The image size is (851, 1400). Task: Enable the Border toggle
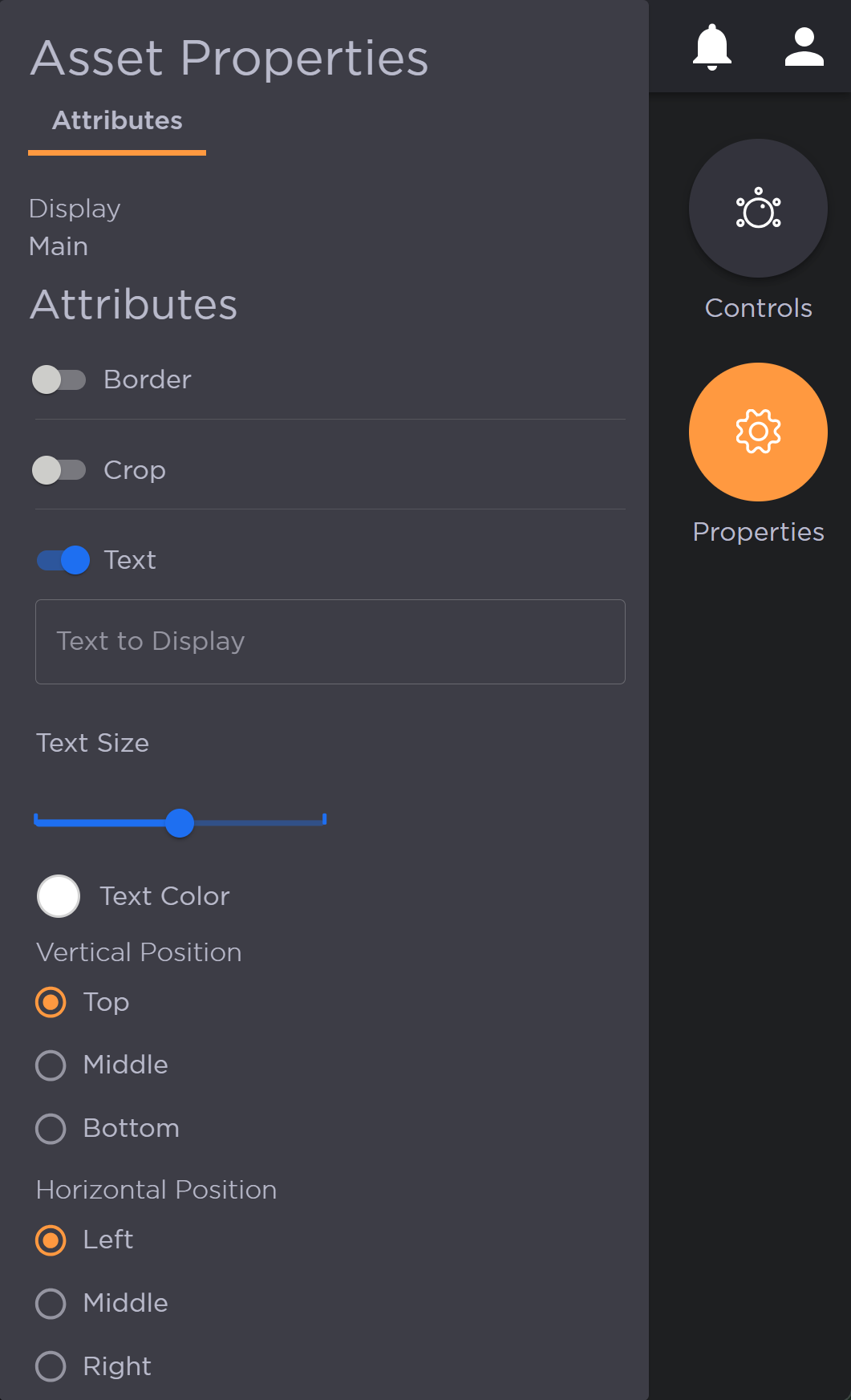click(60, 379)
